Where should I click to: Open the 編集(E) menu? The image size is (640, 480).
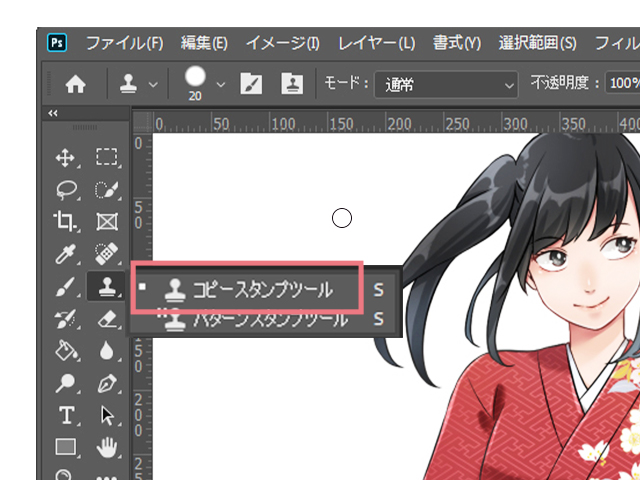pos(204,43)
